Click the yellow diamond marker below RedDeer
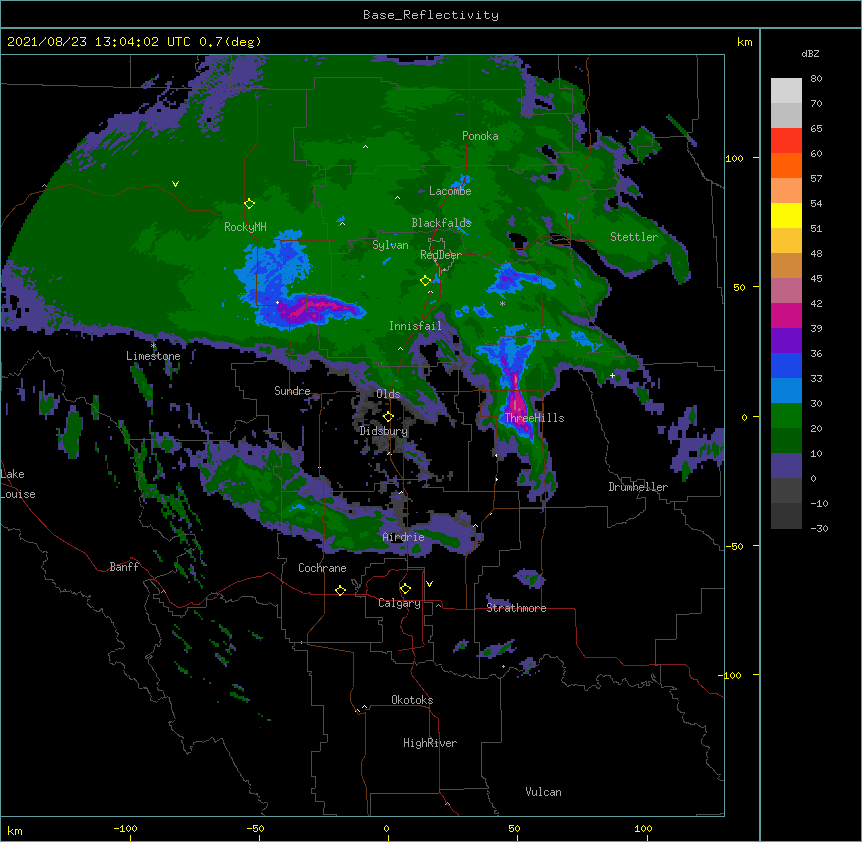Viewport: 862px width, 842px height. click(425, 281)
